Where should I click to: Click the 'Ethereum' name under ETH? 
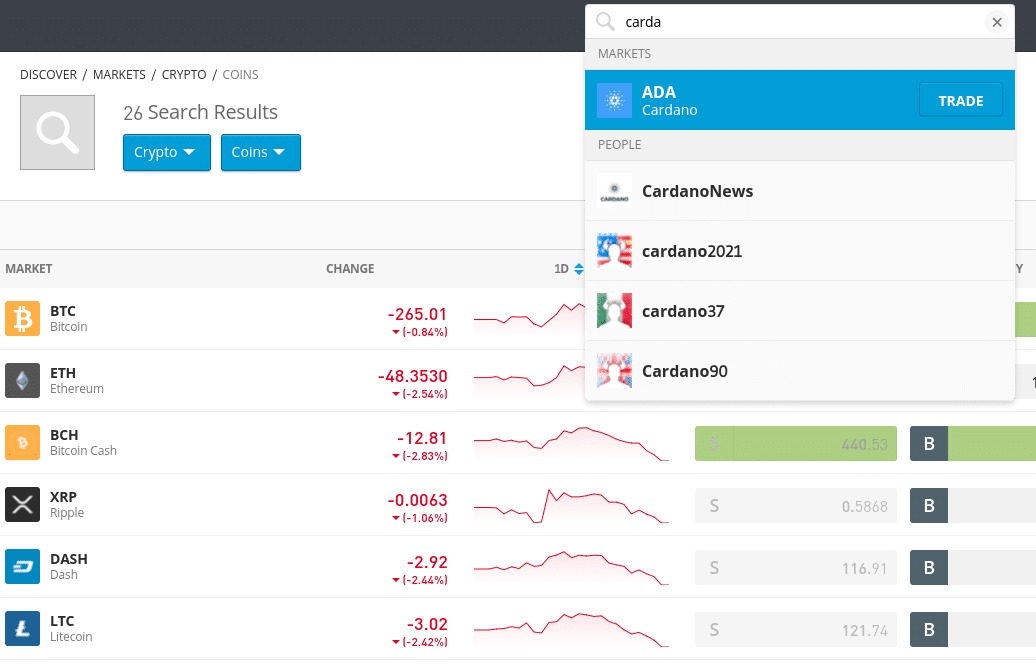pos(77,389)
